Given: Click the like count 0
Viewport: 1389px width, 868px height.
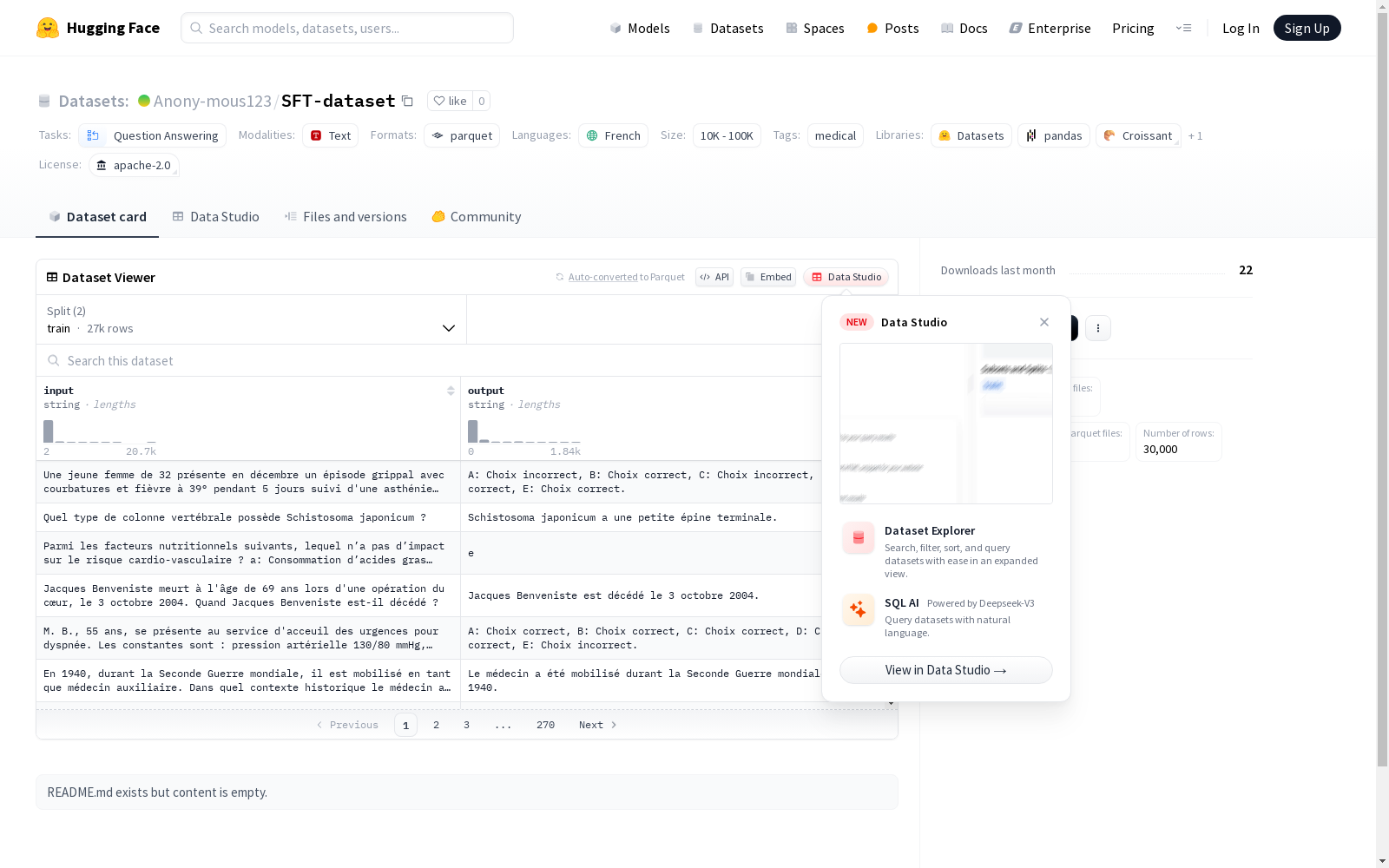Looking at the screenshot, I should point(482,101).
